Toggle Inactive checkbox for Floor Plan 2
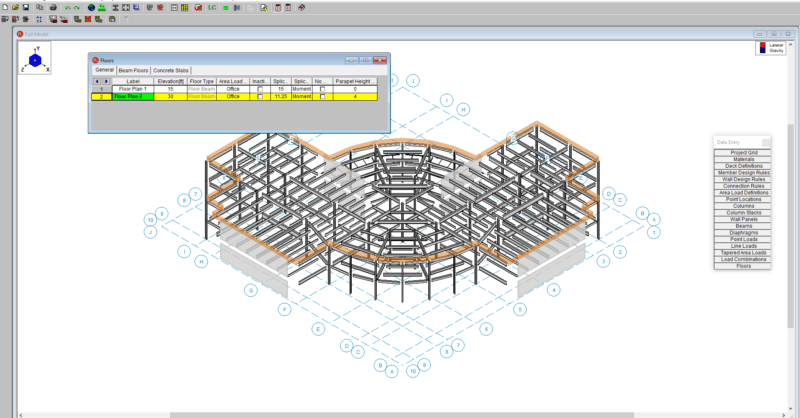This screenshot has height=418, width=800. 260,97
